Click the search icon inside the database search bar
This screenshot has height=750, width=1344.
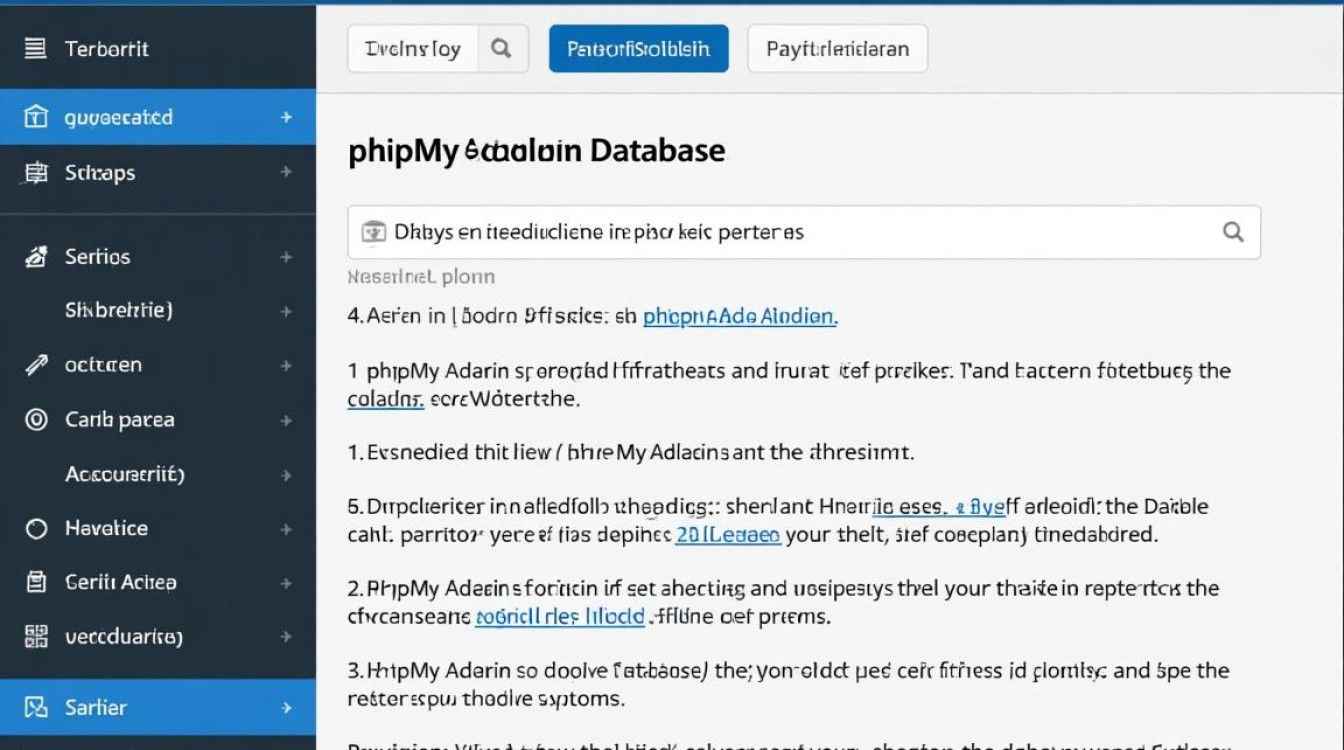pyautogui.click(x=1231, y=231)
